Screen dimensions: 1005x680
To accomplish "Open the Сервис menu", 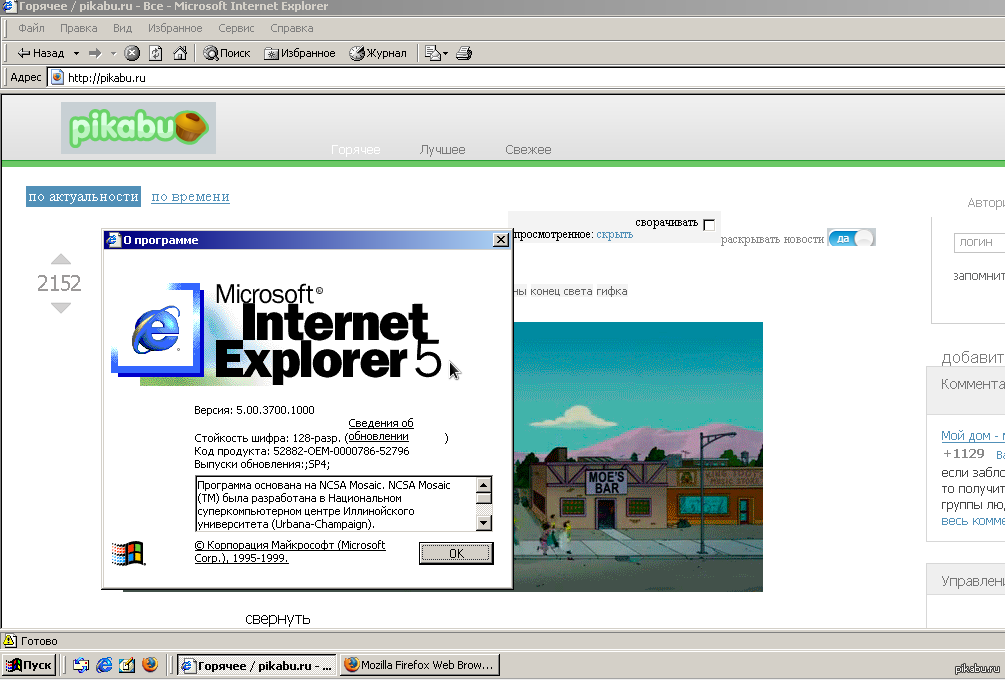I will tap(236, 28).
